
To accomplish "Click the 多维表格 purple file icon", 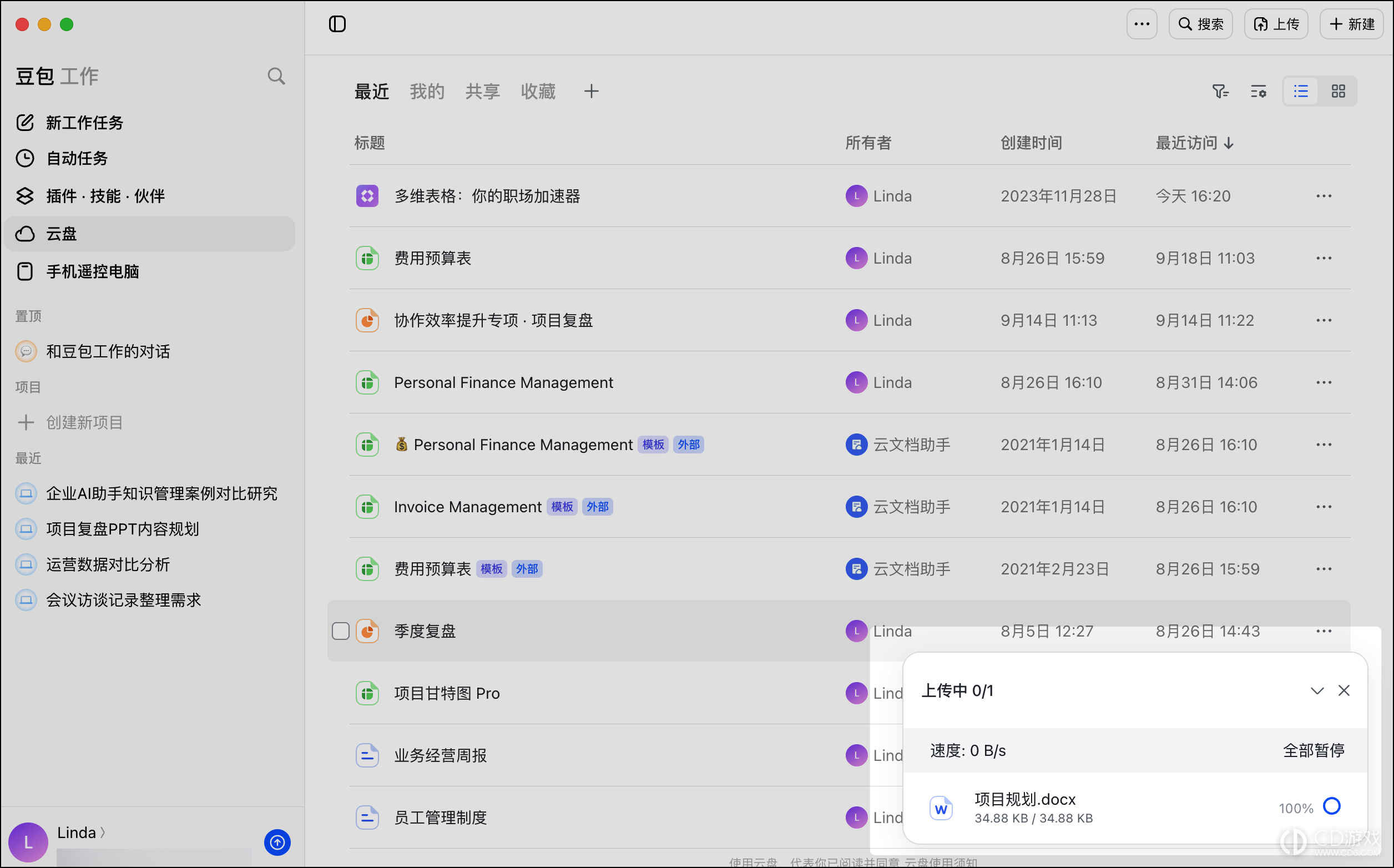I will pos(367,196).
